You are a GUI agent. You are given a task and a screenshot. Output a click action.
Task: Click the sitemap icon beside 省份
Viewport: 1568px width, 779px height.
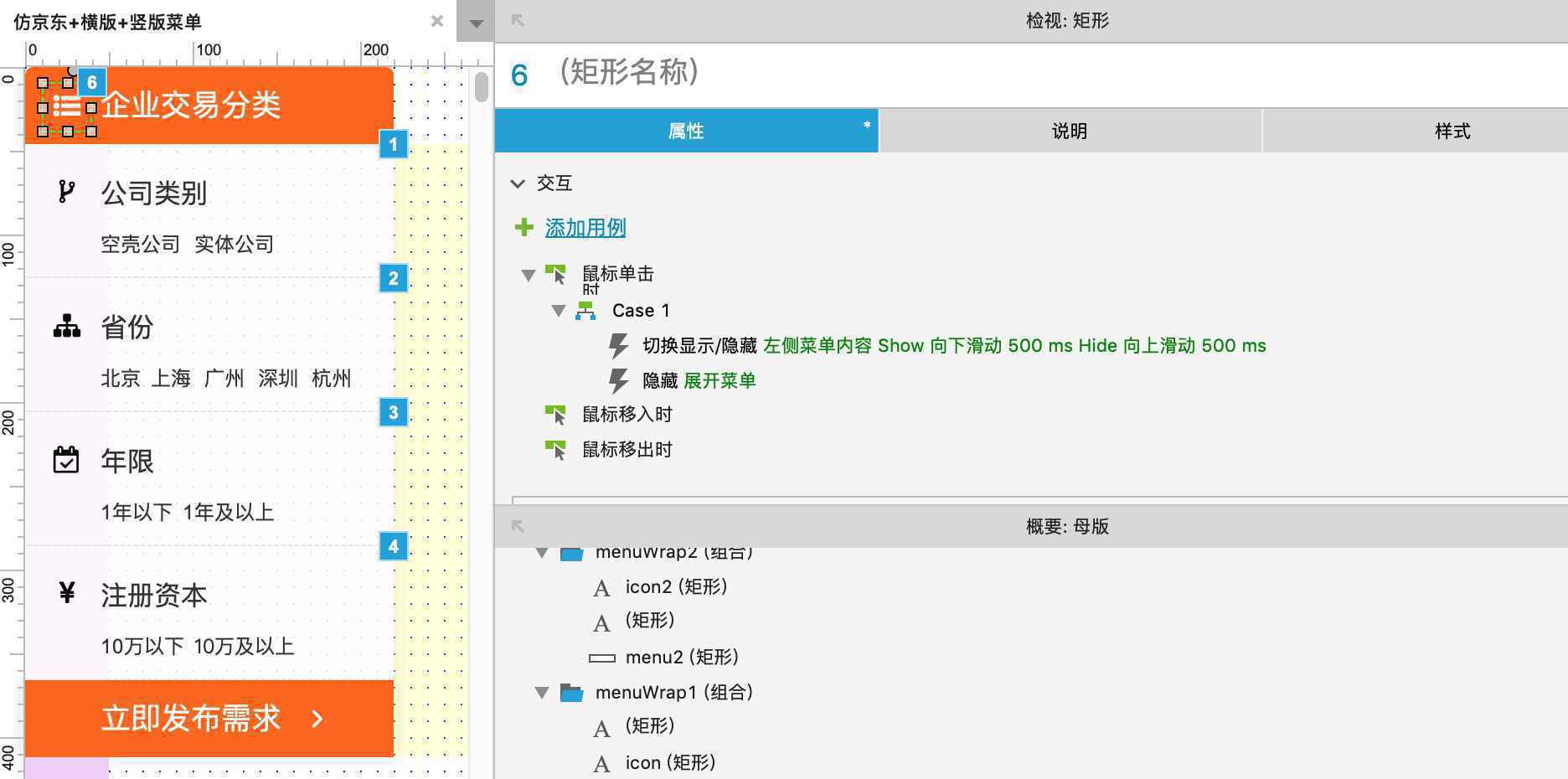tap(67, 326)
